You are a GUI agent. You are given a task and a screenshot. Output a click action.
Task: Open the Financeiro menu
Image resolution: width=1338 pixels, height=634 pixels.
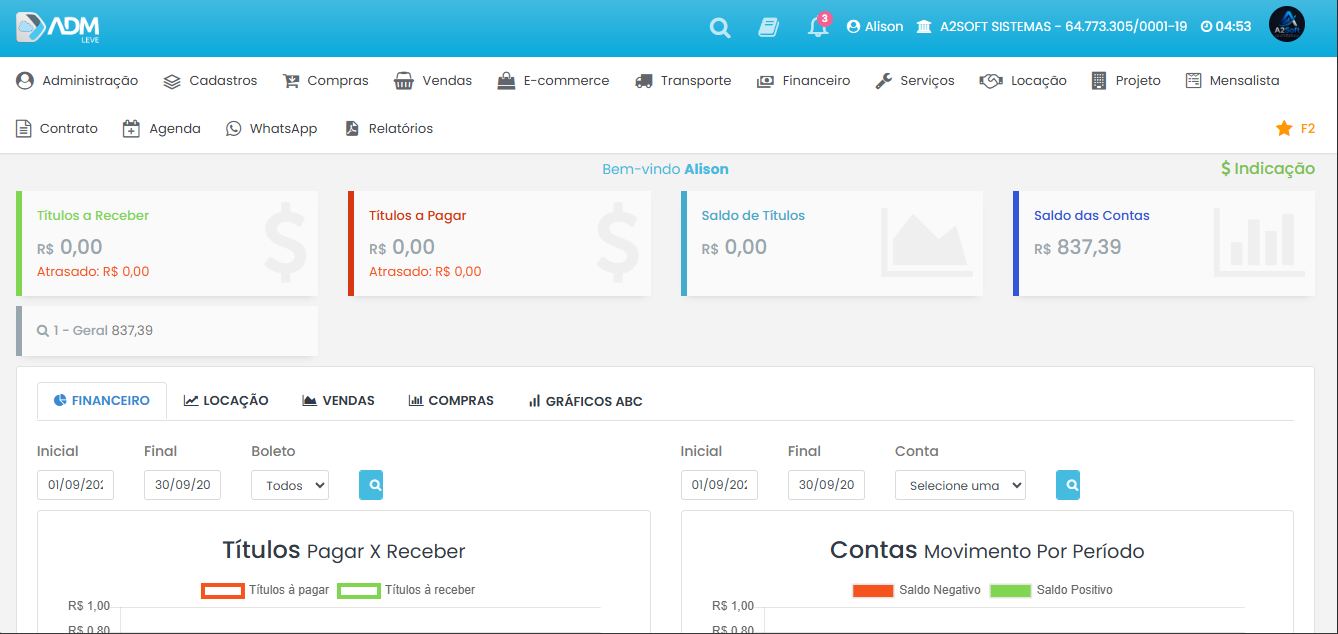coord(803,81)
